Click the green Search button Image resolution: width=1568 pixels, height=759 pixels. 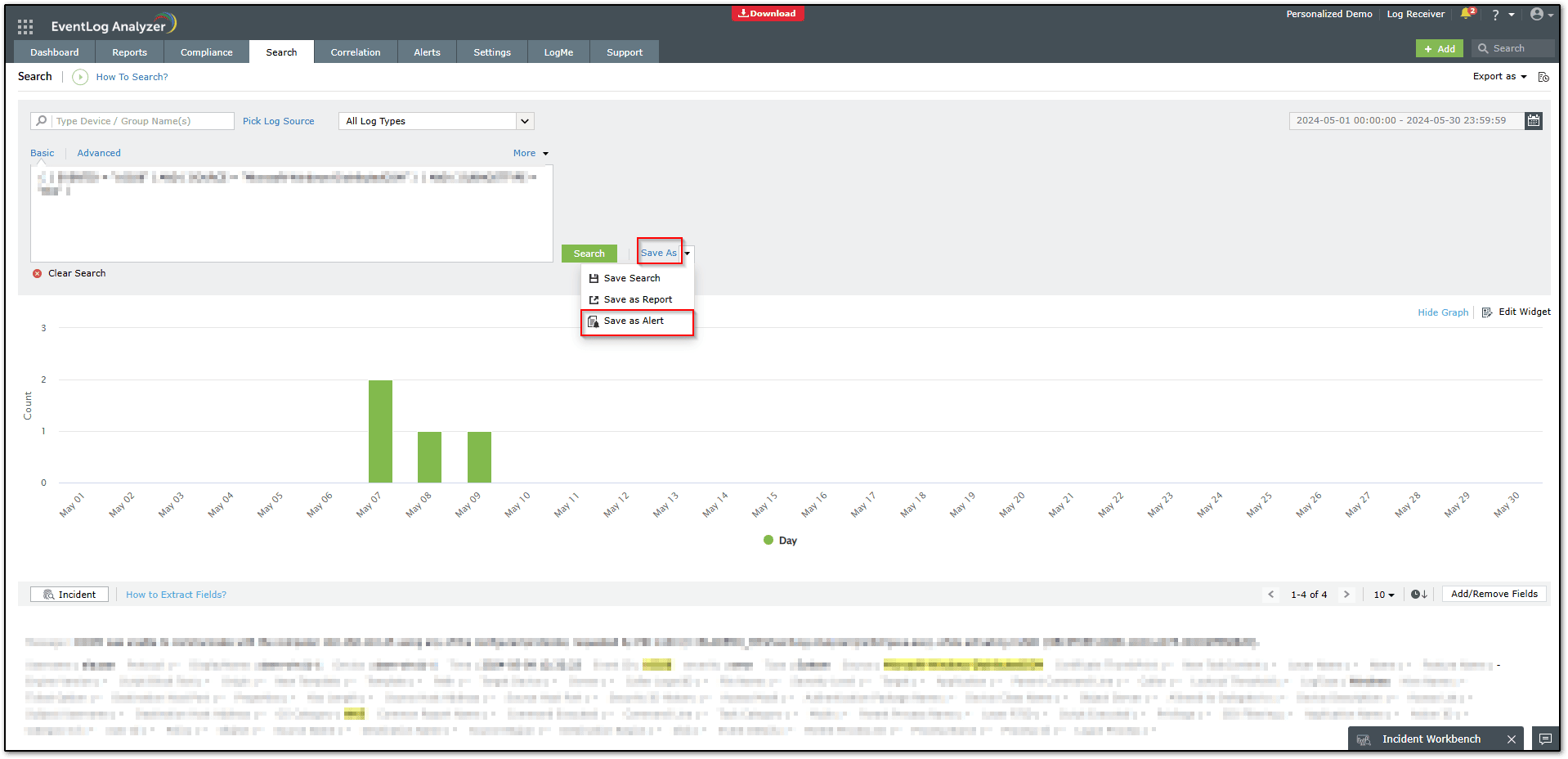point(589,254)
